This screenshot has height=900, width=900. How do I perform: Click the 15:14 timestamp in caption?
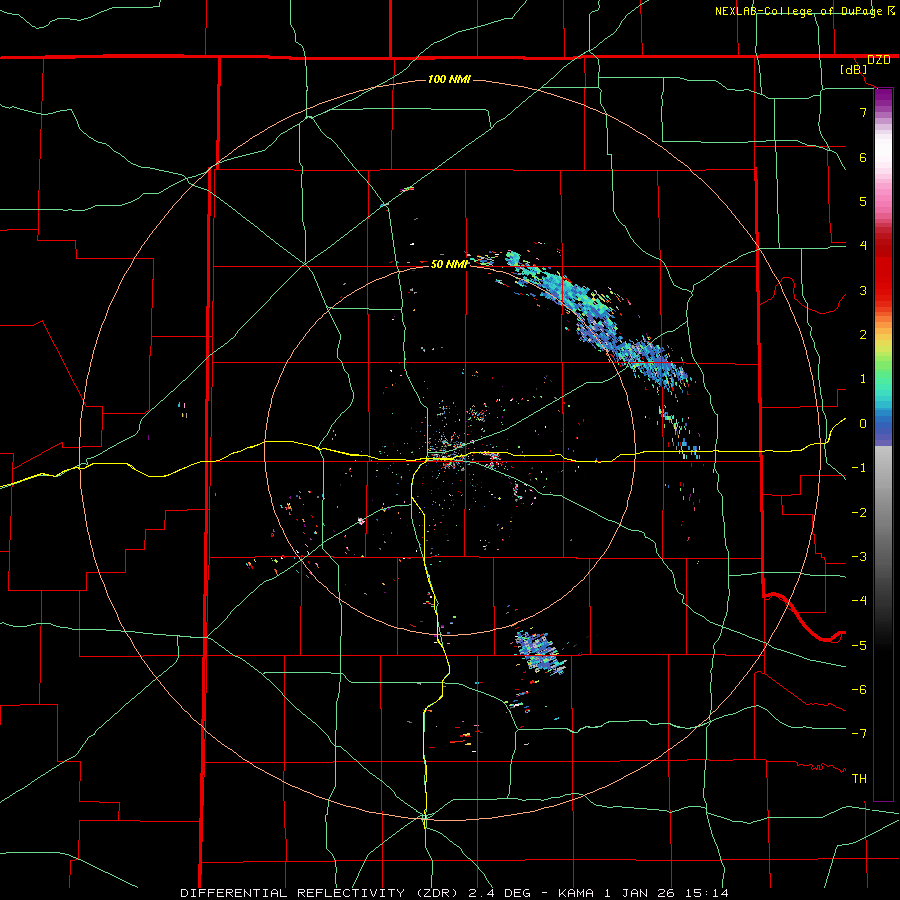click(x=707, y=893)
